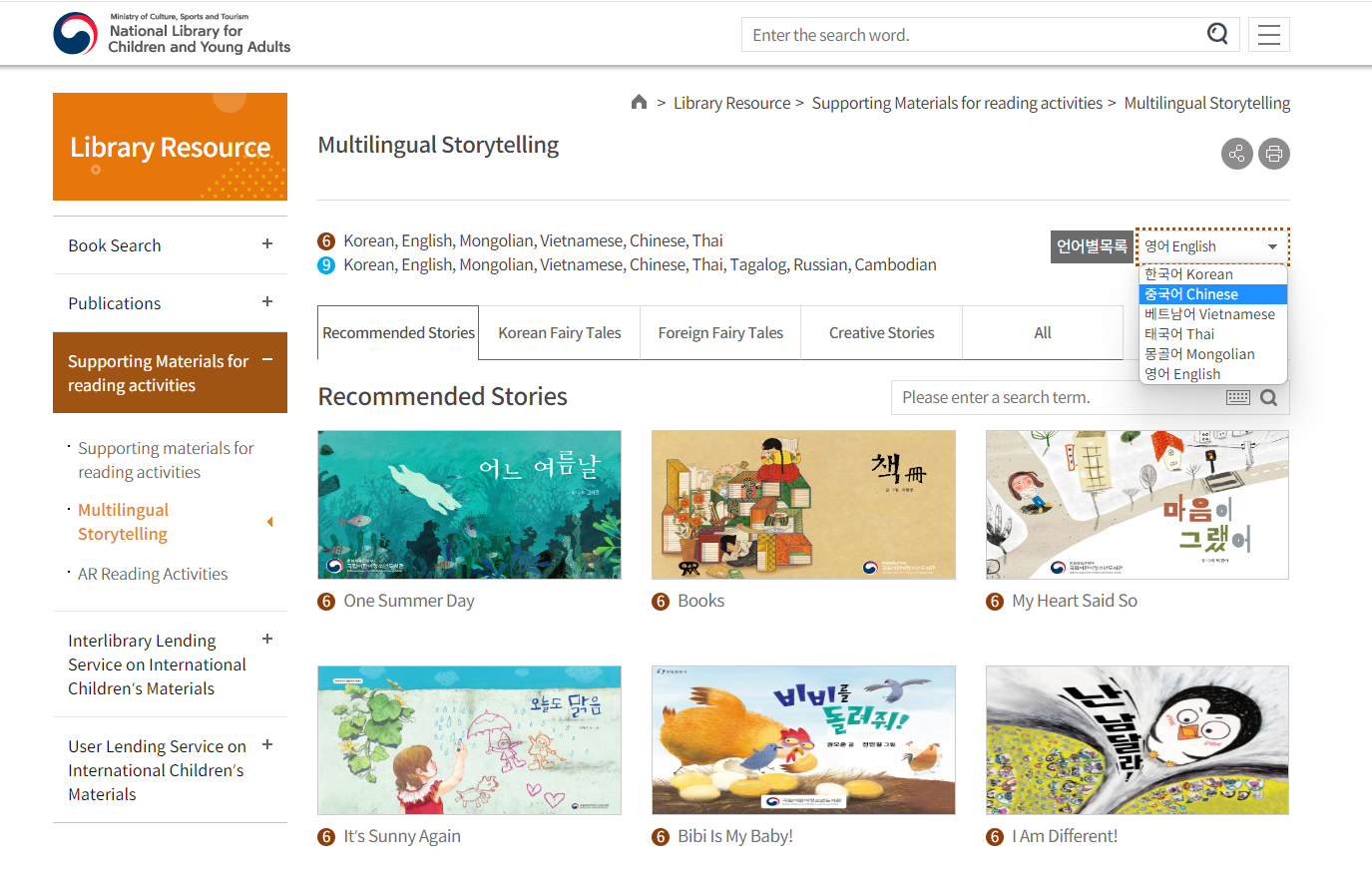Viewport: 1372px width, 879px height.
Task: Open Books story cover thumbnail
Action: click(x=803, y=505)
